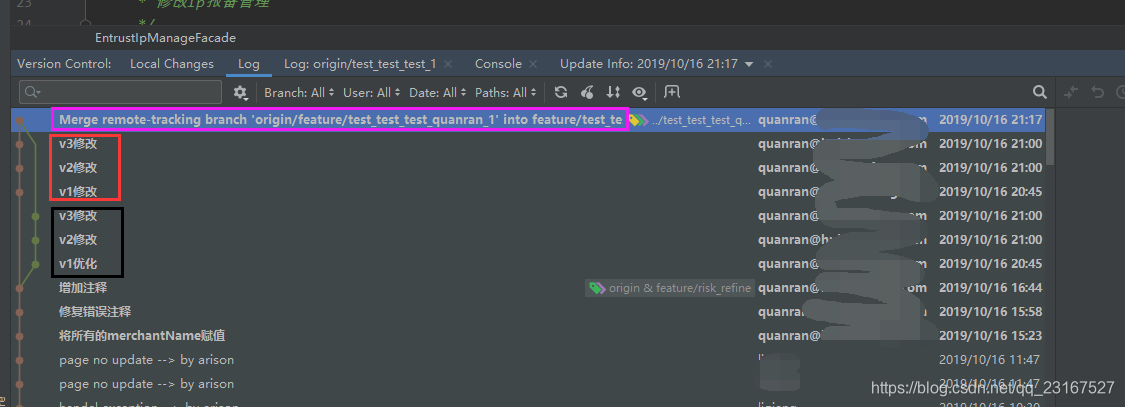
Task: Close the Update Info tab
Action: [768, 64]
